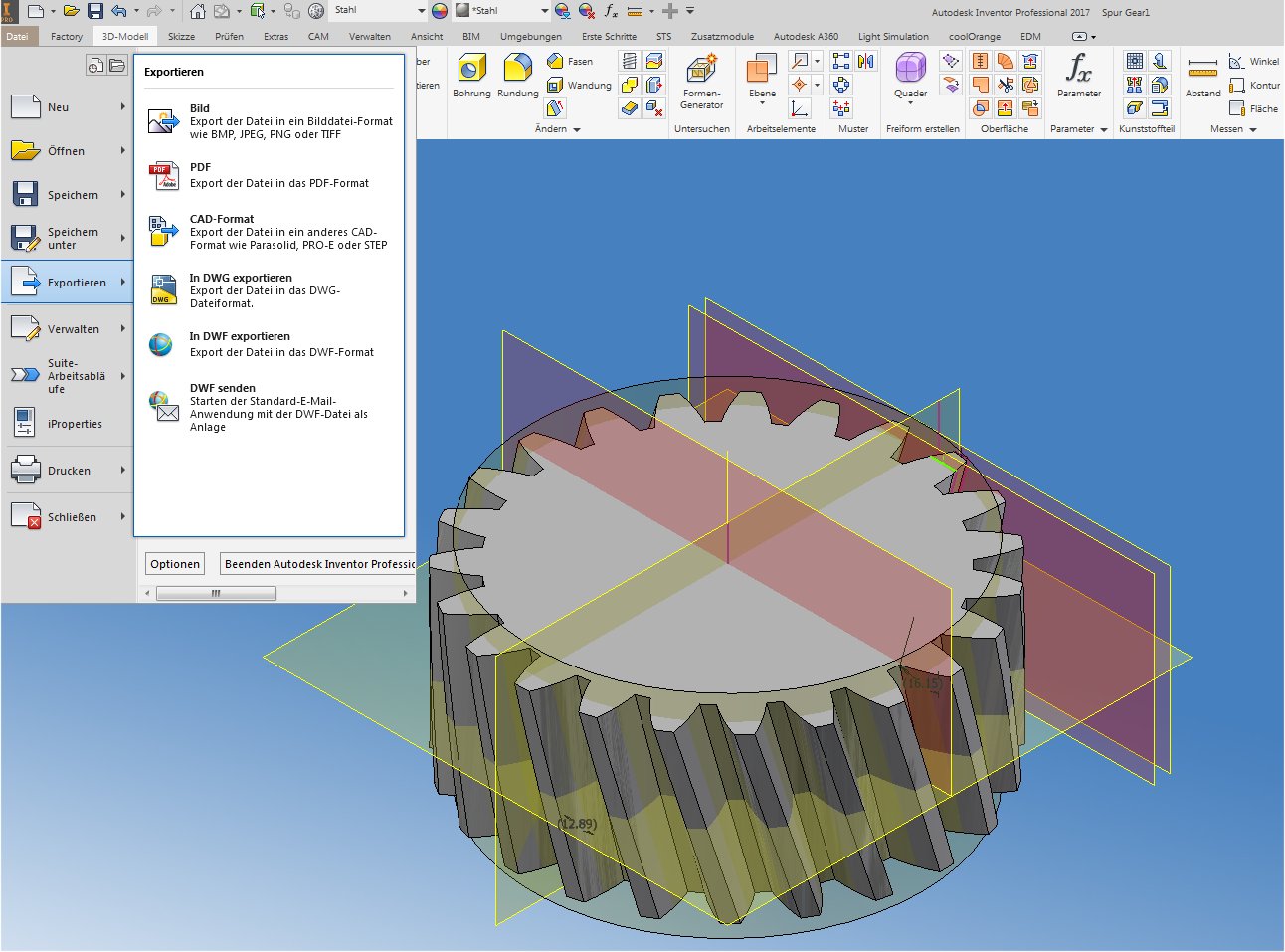The height and width of the screenshot is (952, 1285).
Task: Click the UCS coordinate system icon in Arbeitselemente
Action: coord(800,108)
